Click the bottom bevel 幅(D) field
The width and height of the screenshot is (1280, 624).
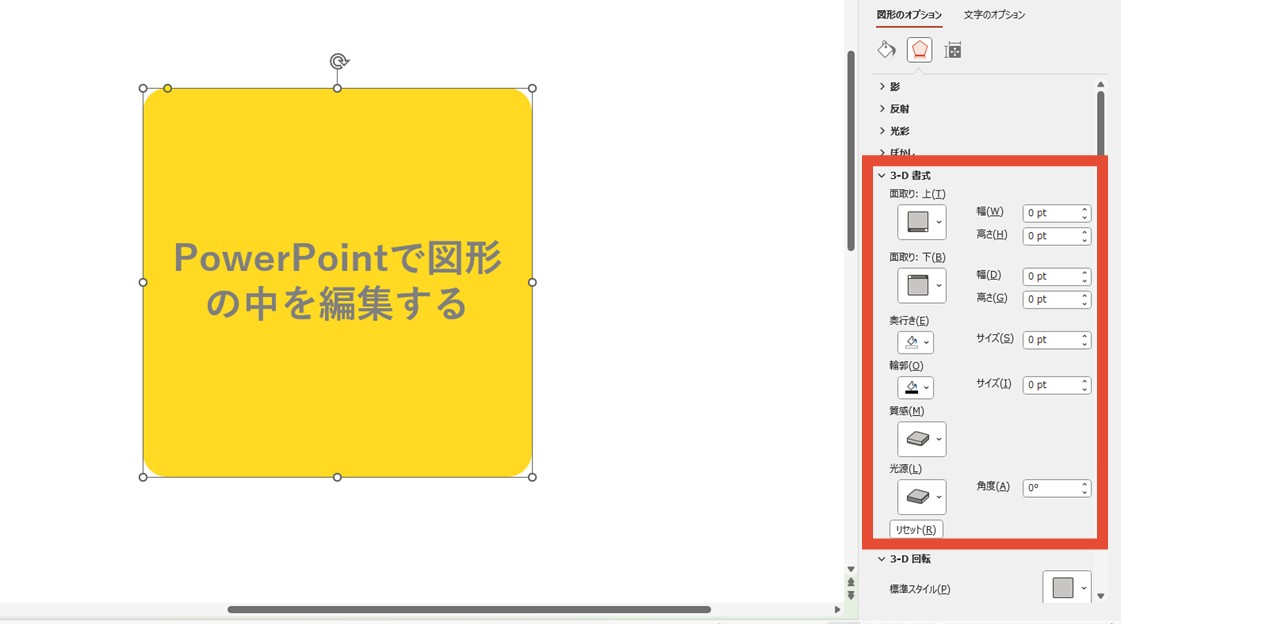tap(1051, 276)
